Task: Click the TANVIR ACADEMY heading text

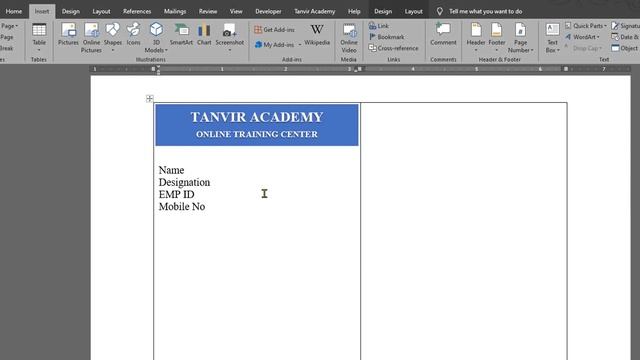Action: (257, 117)
